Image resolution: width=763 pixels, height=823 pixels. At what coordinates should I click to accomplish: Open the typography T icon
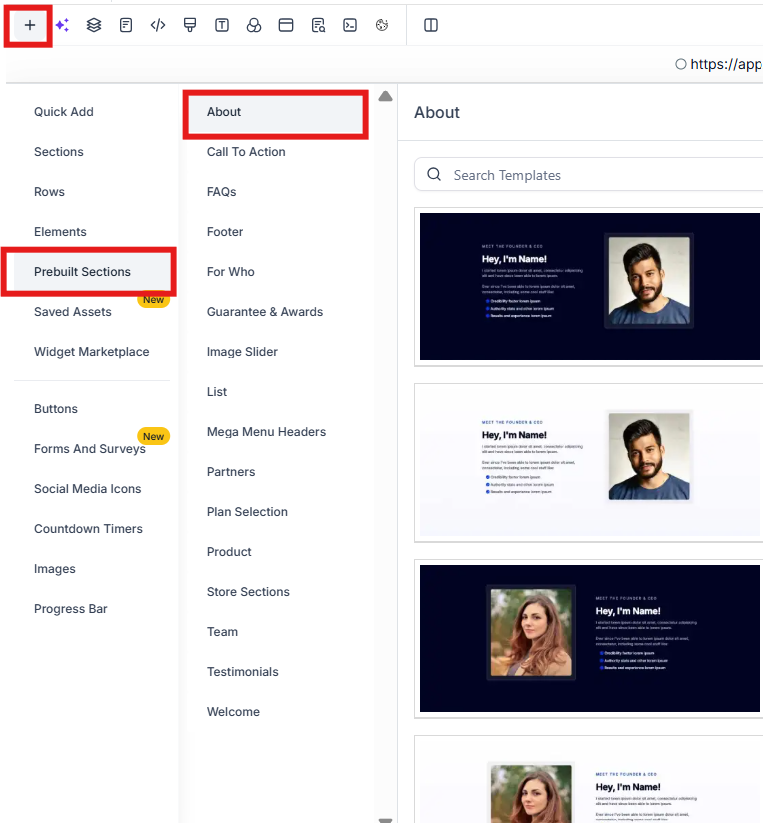click(222, 25)
